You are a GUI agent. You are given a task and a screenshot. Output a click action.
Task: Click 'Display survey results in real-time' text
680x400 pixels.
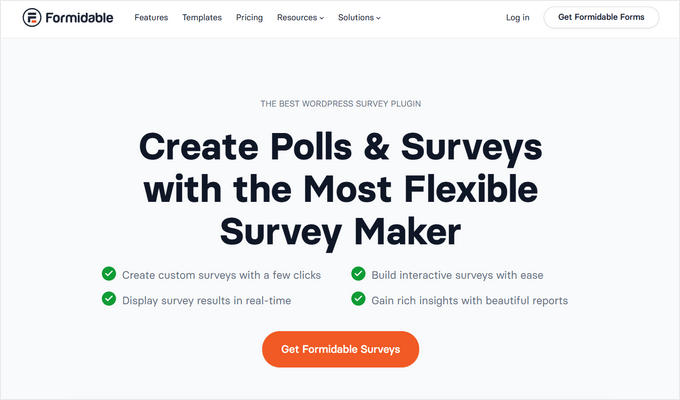(x=207, y=299)
